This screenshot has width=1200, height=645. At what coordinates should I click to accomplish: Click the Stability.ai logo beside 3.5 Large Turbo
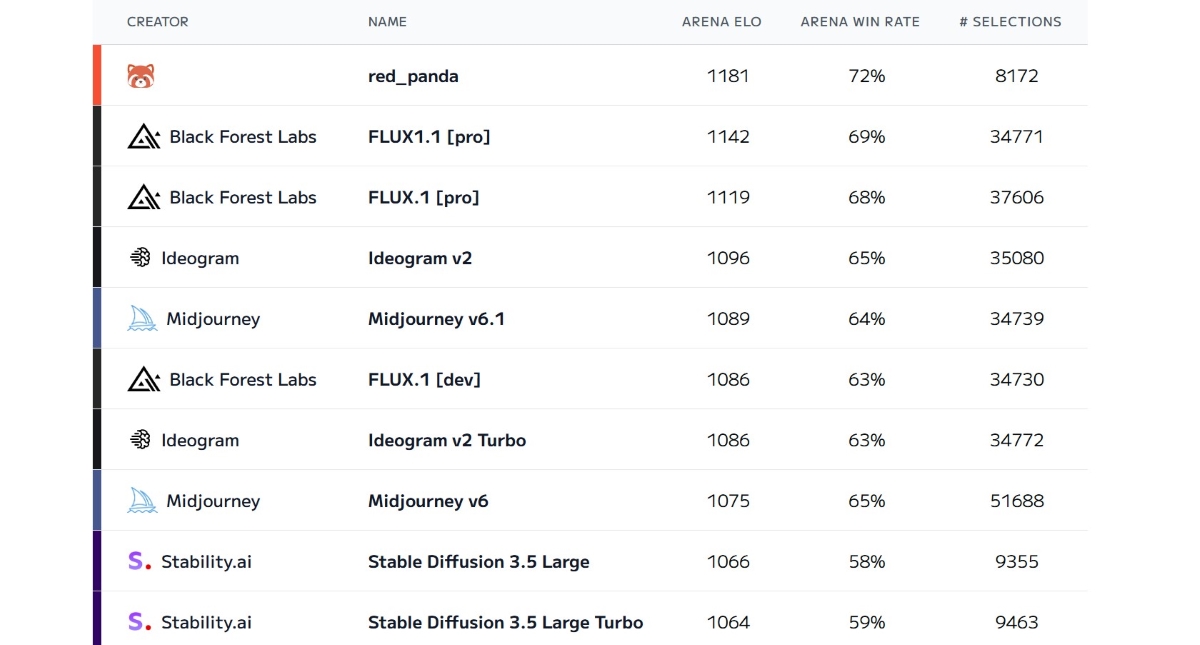tap(139, 622)
